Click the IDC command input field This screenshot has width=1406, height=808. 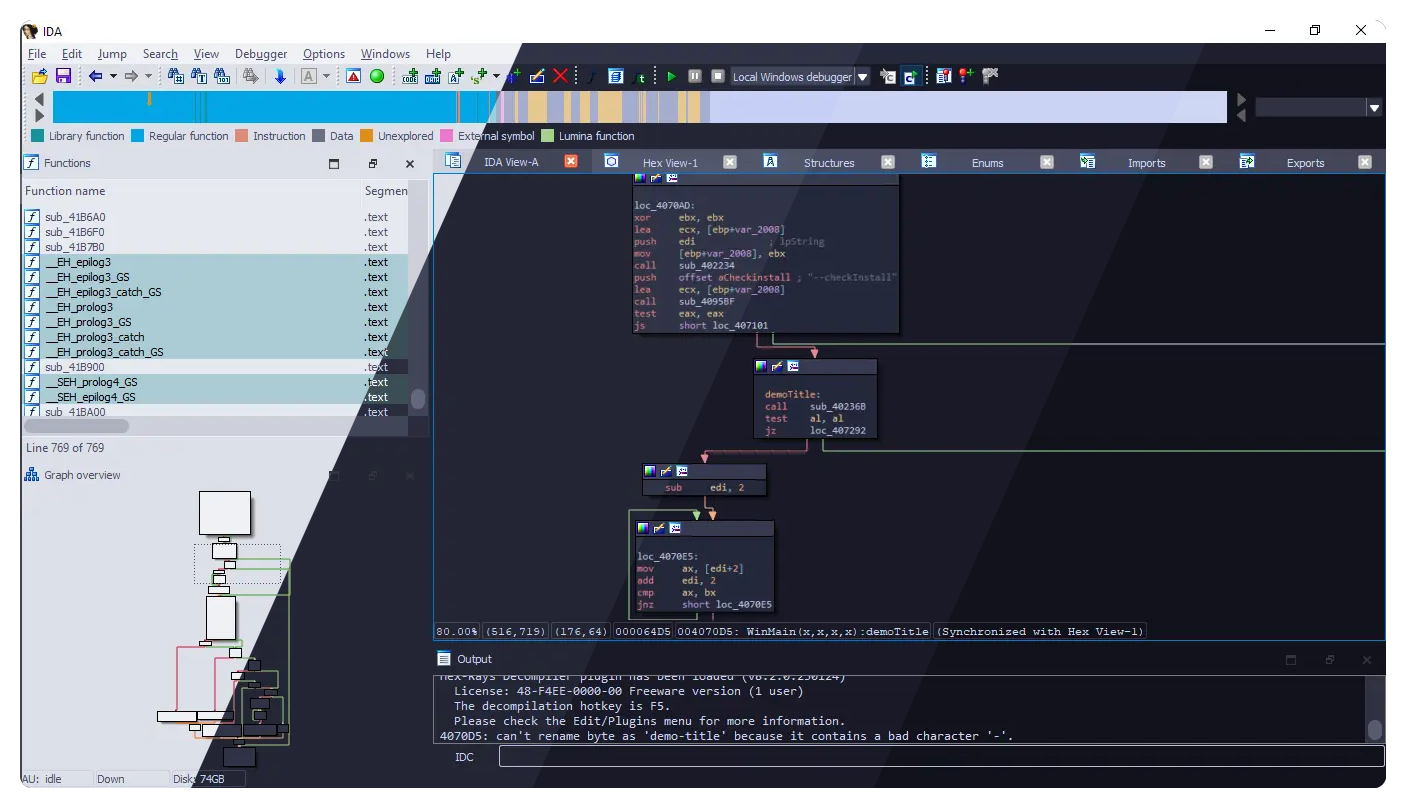tap(940, 757)
